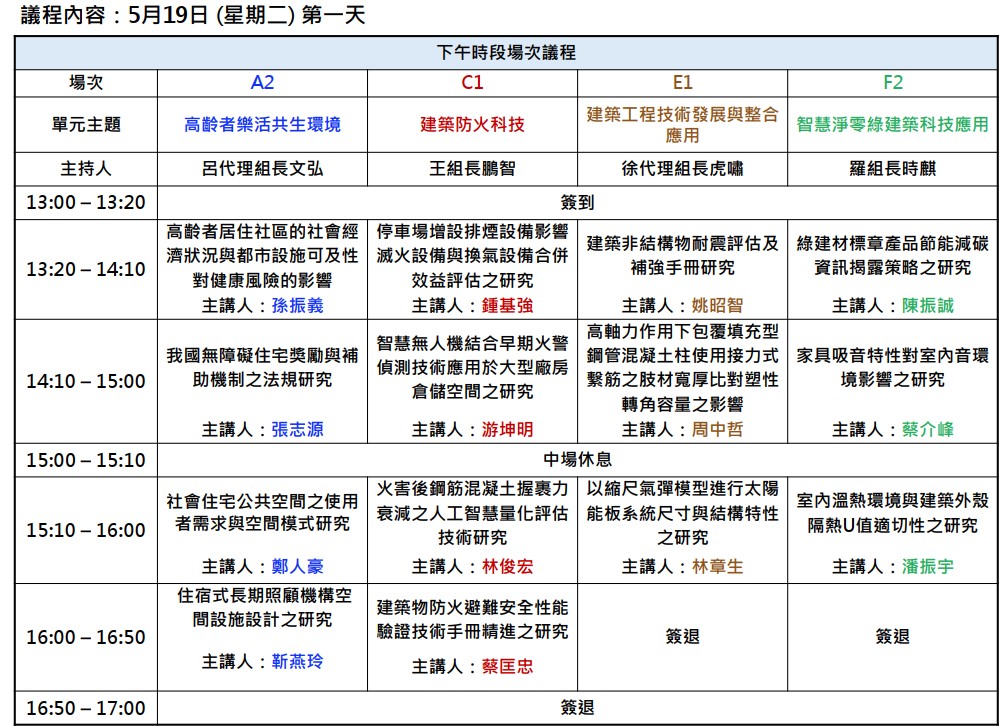Click the 高齡者樂活共生環境 theme title
Image resolution: width=1004 pixels, height=726 pixels.
tap(263, 125)
